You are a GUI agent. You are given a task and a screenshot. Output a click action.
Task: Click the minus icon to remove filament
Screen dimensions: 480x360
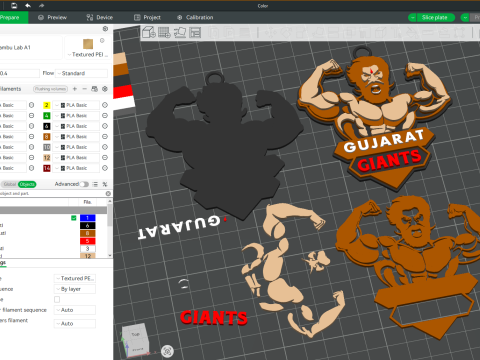pyautogui.click(x=84, y=89)
